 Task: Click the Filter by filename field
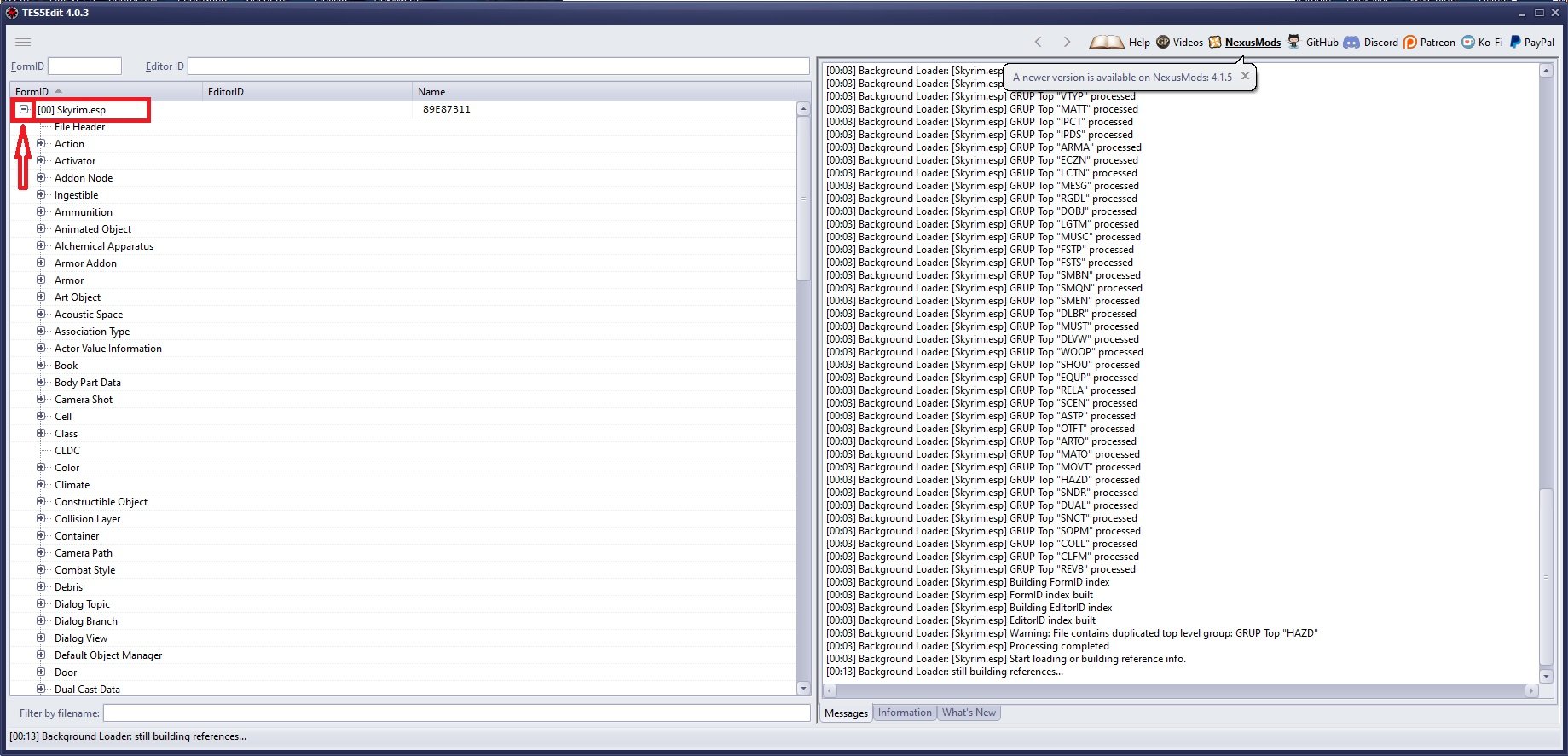(x=456, y=713)
